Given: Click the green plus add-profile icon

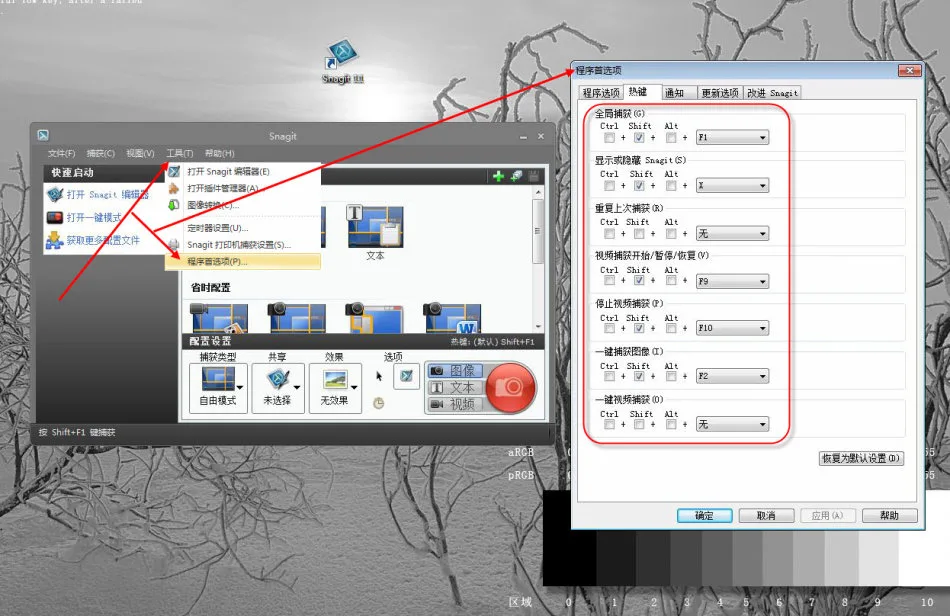Looking at the screenshot, I should point(498,176).
